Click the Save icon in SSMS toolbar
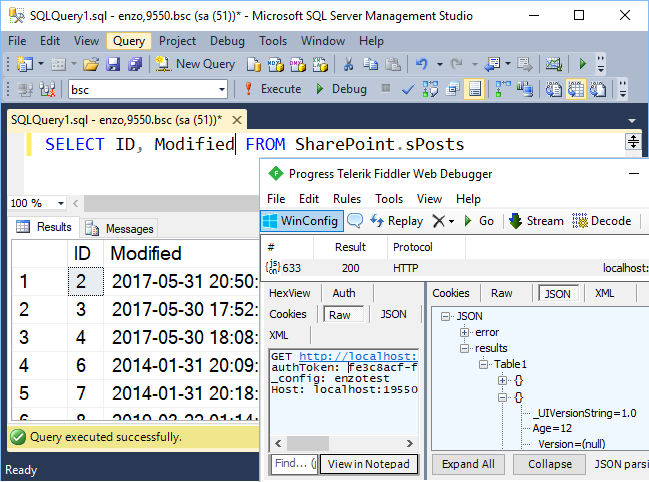This screenshot has height=482, width=649. point(113,64)
